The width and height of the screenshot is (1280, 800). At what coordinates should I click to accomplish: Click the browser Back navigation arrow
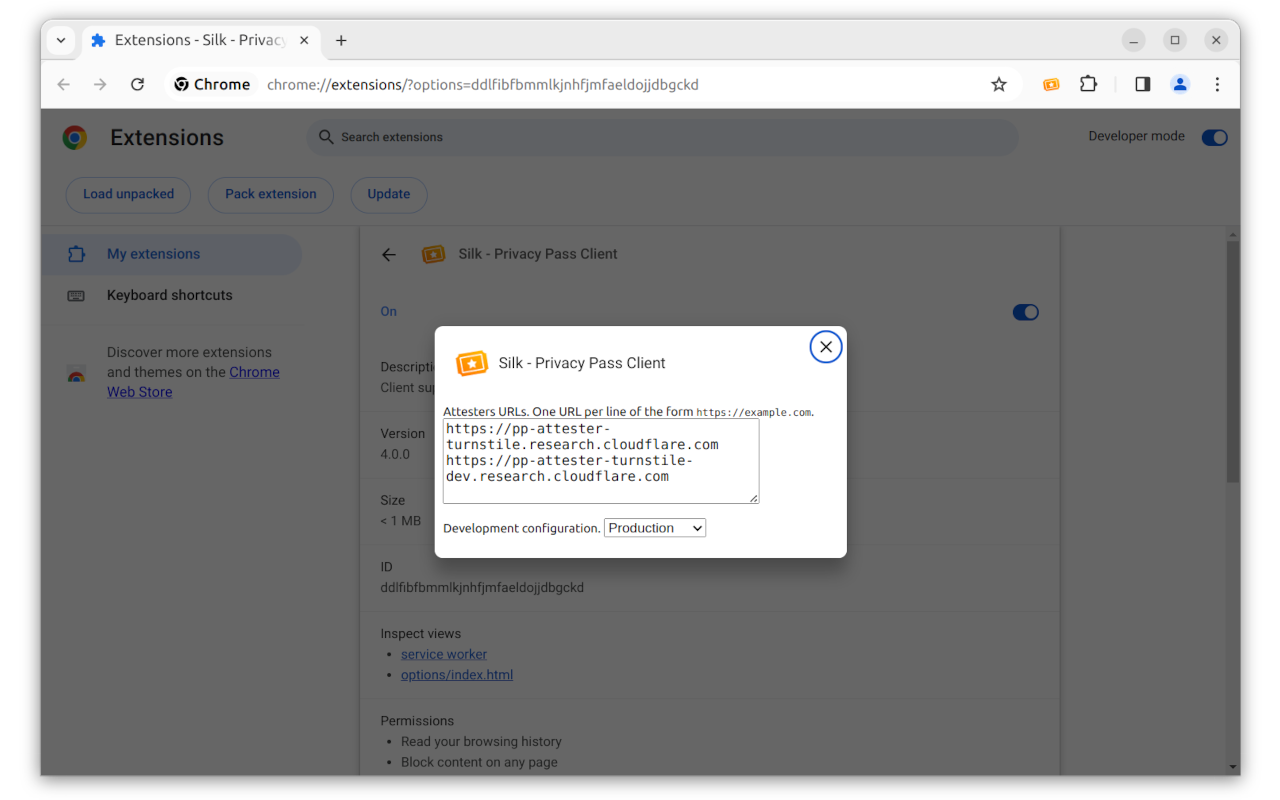click(x=64, y=85)
